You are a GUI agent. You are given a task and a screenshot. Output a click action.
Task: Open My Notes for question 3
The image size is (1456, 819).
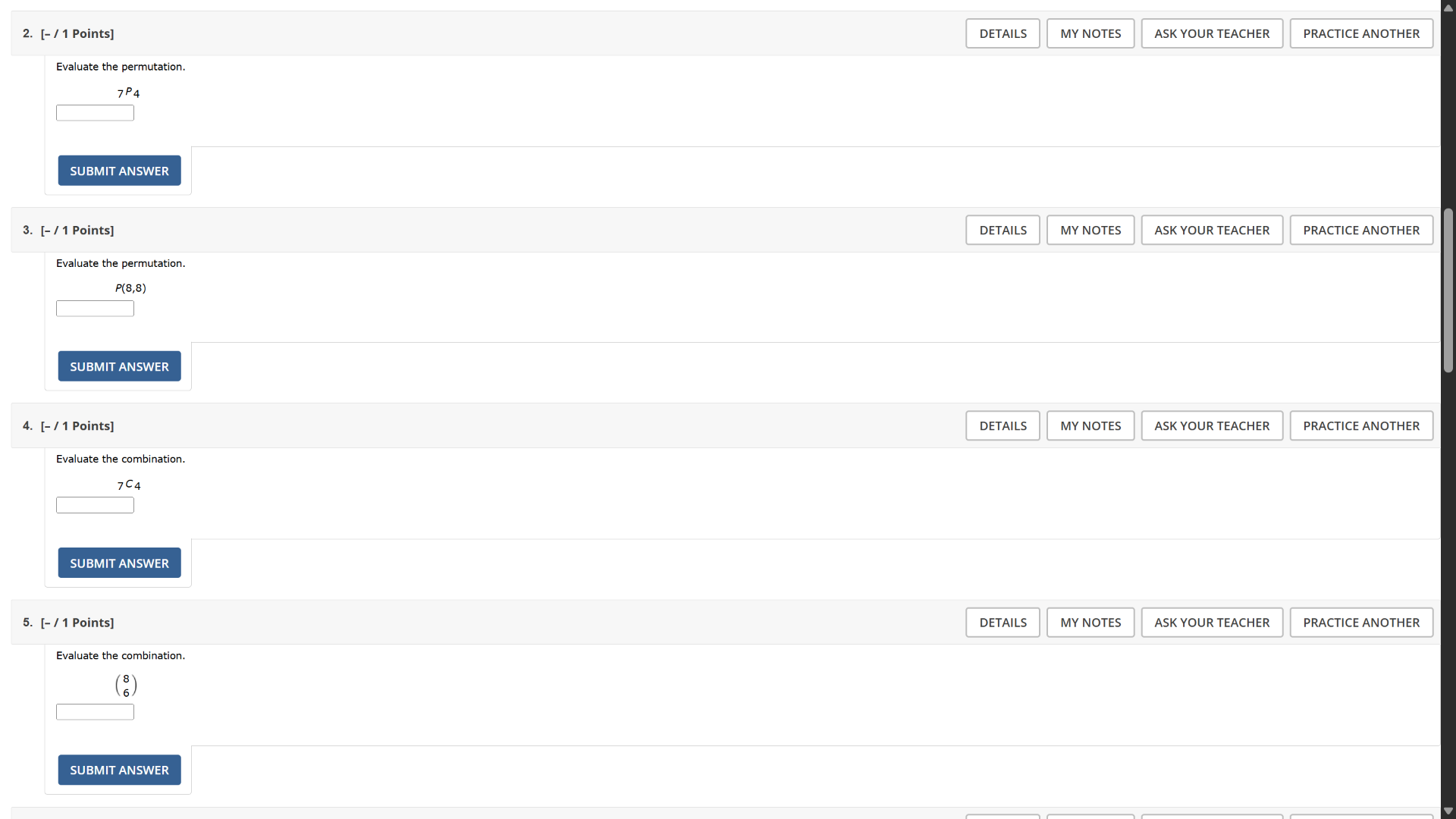point(1090,230)
